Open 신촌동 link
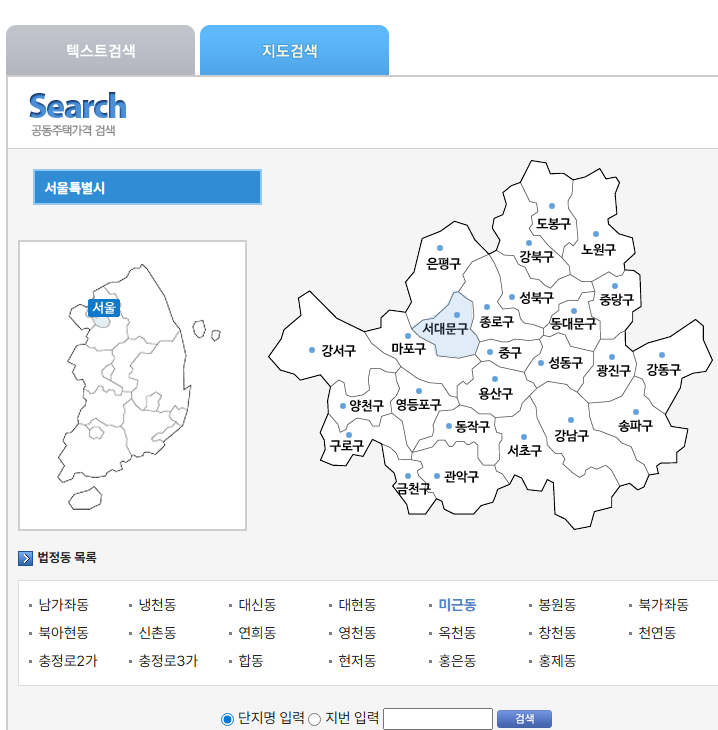Viewport: 718px width, 730px height. click(x=157, y=633)
